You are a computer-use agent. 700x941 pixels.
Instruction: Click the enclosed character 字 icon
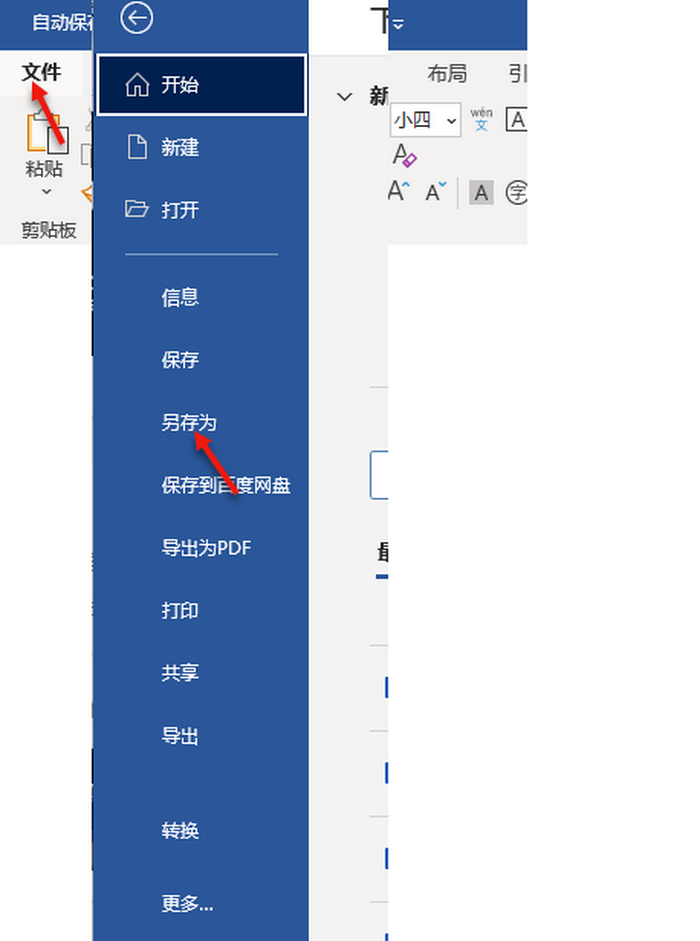pos(516,193)
